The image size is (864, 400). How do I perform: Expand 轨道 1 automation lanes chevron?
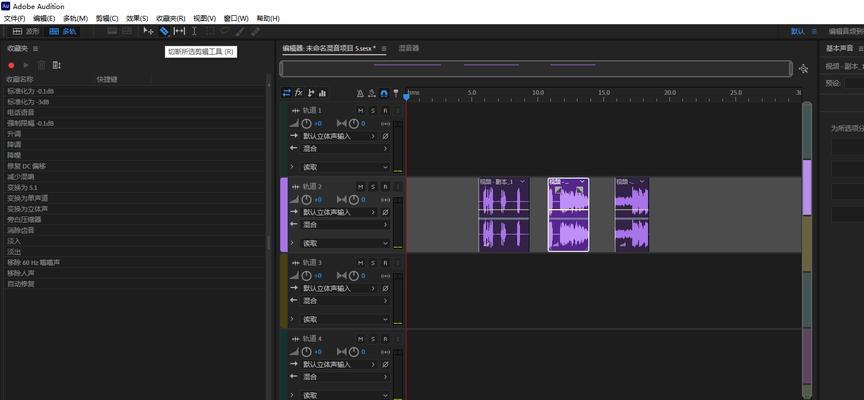click(292, 167)
